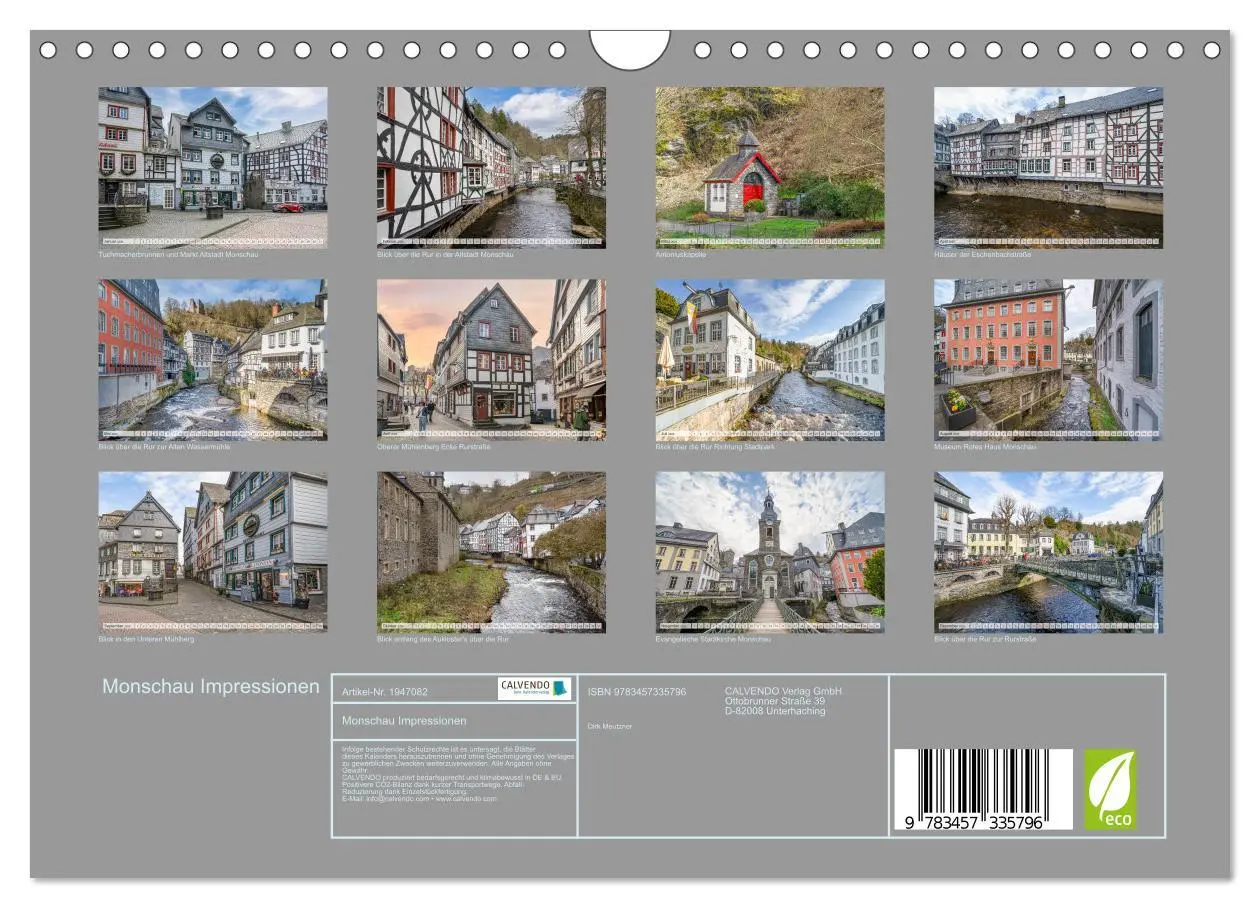Open the Blick über die Rur Altstadt photo
This screenshot has width=1260, height=908.
(491, 167)
